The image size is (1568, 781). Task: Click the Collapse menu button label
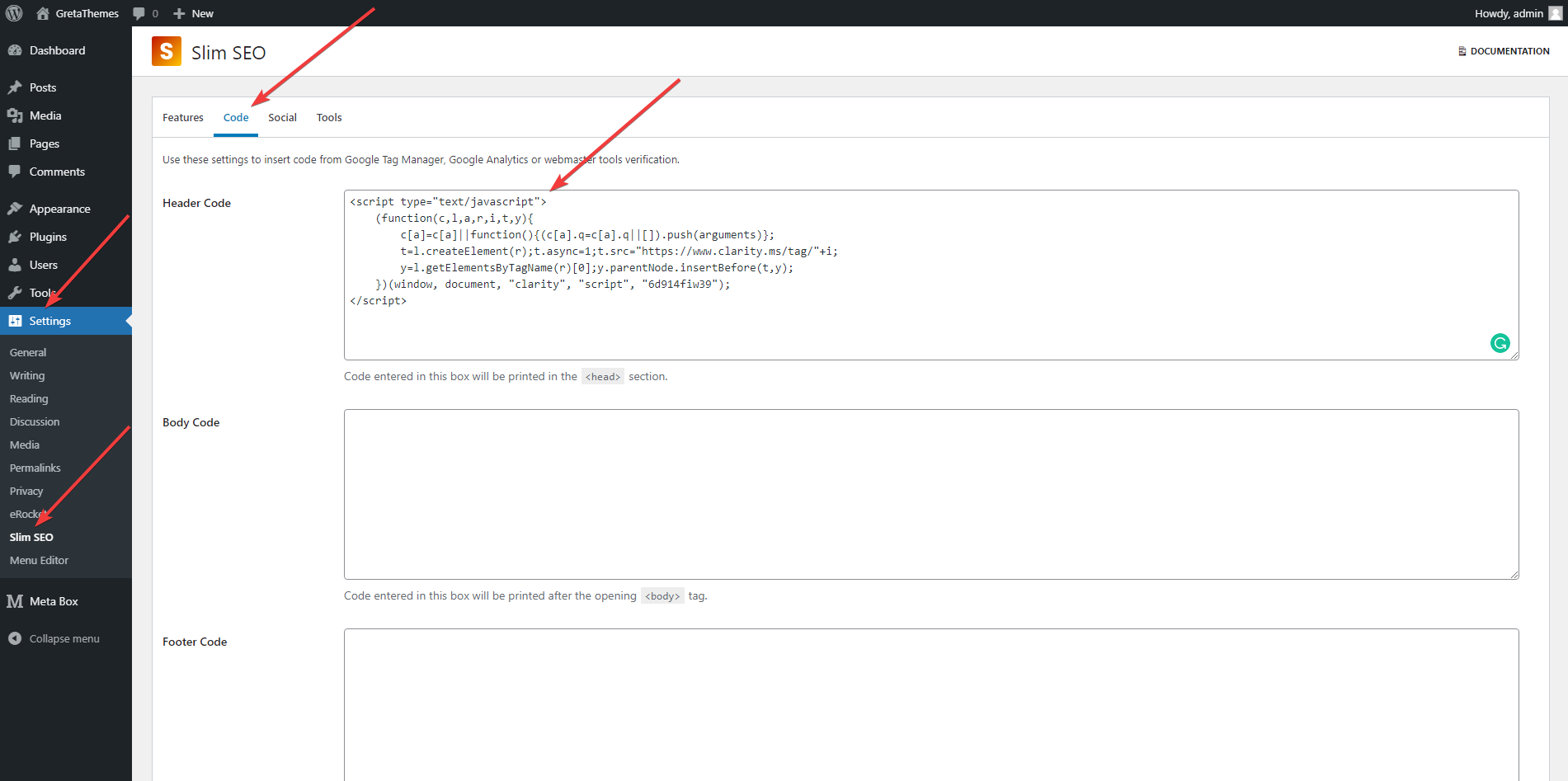[x=64, y=638]
